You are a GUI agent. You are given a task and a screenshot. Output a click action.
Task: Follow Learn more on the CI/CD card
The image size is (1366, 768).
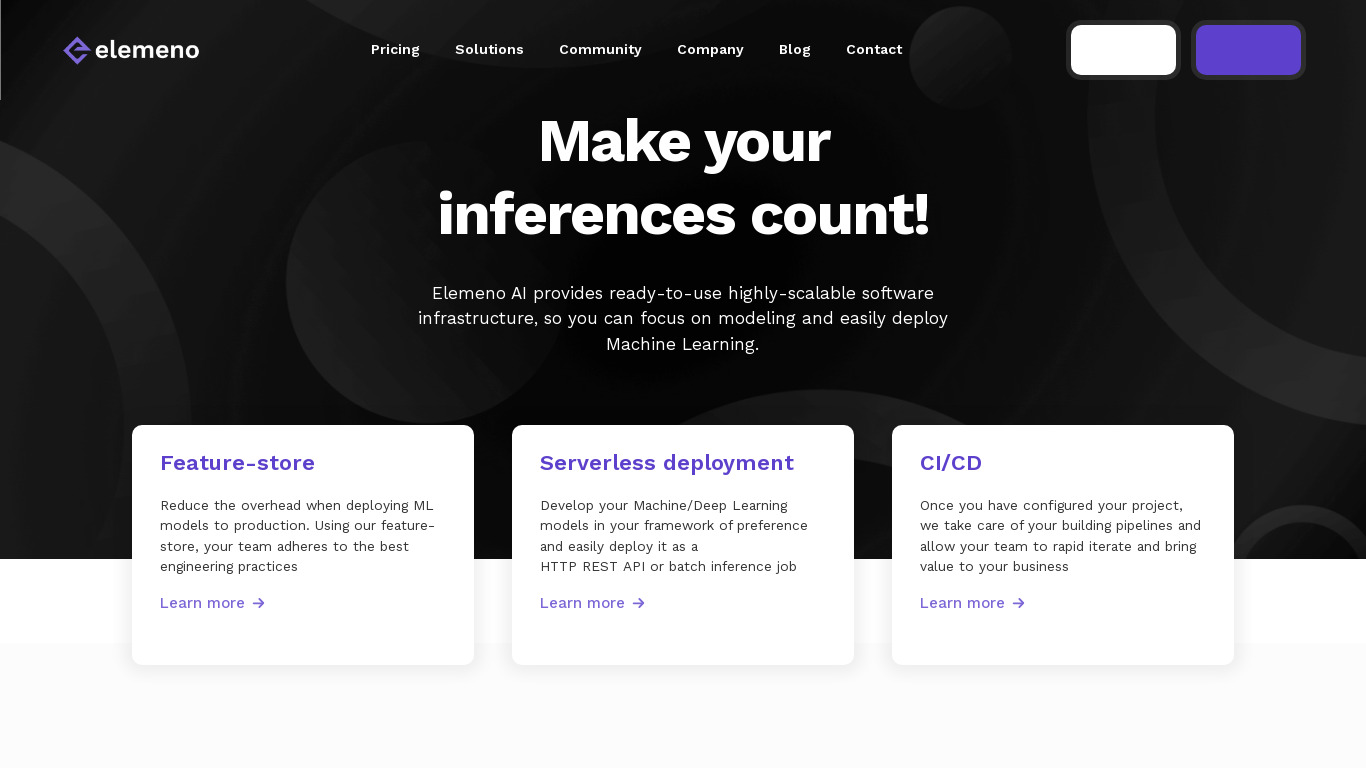(972, 603)
